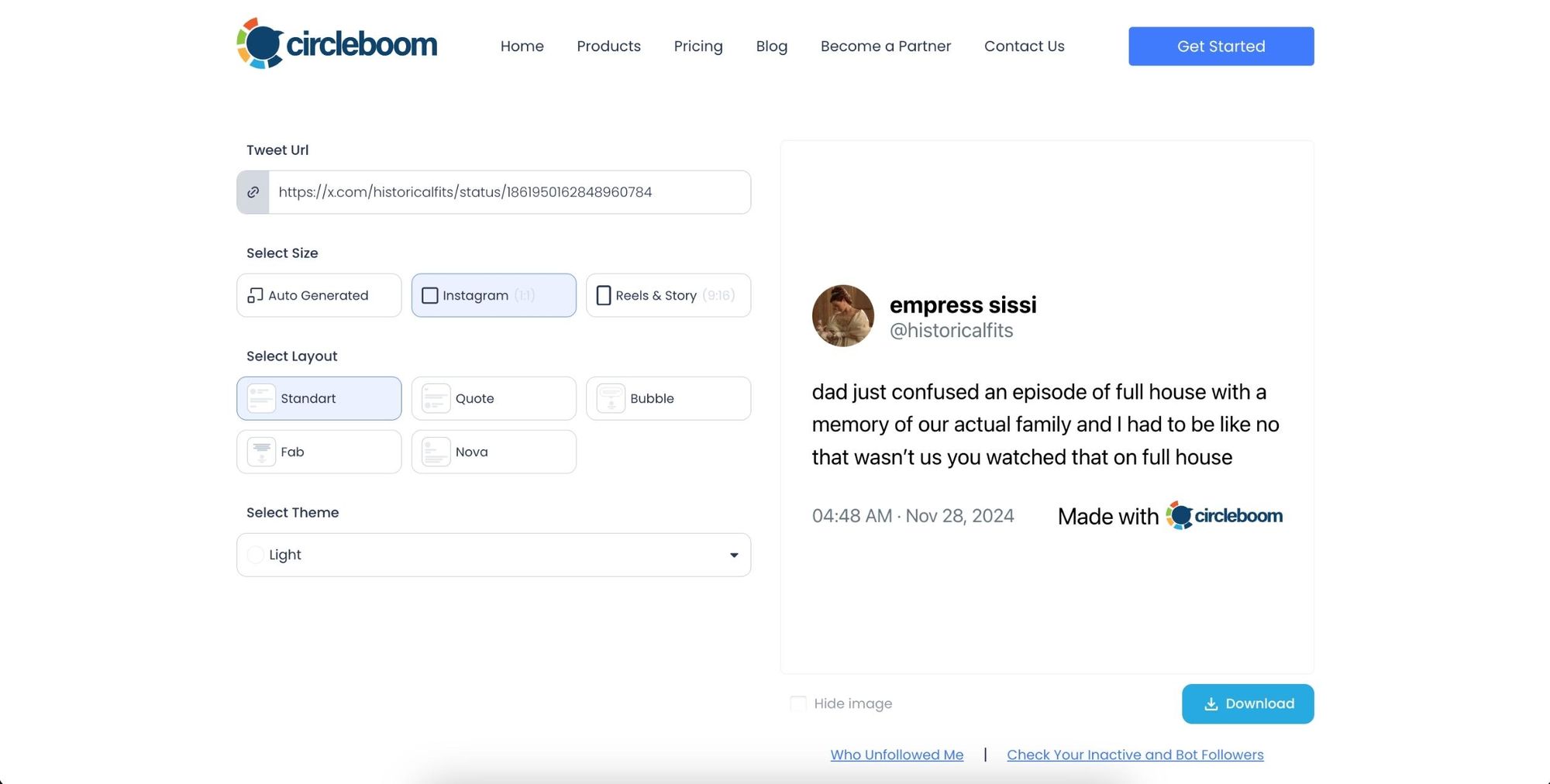Open Become a Partner page
The height and width of the screenshot is (784, 1550).
[x=886, y=46]
